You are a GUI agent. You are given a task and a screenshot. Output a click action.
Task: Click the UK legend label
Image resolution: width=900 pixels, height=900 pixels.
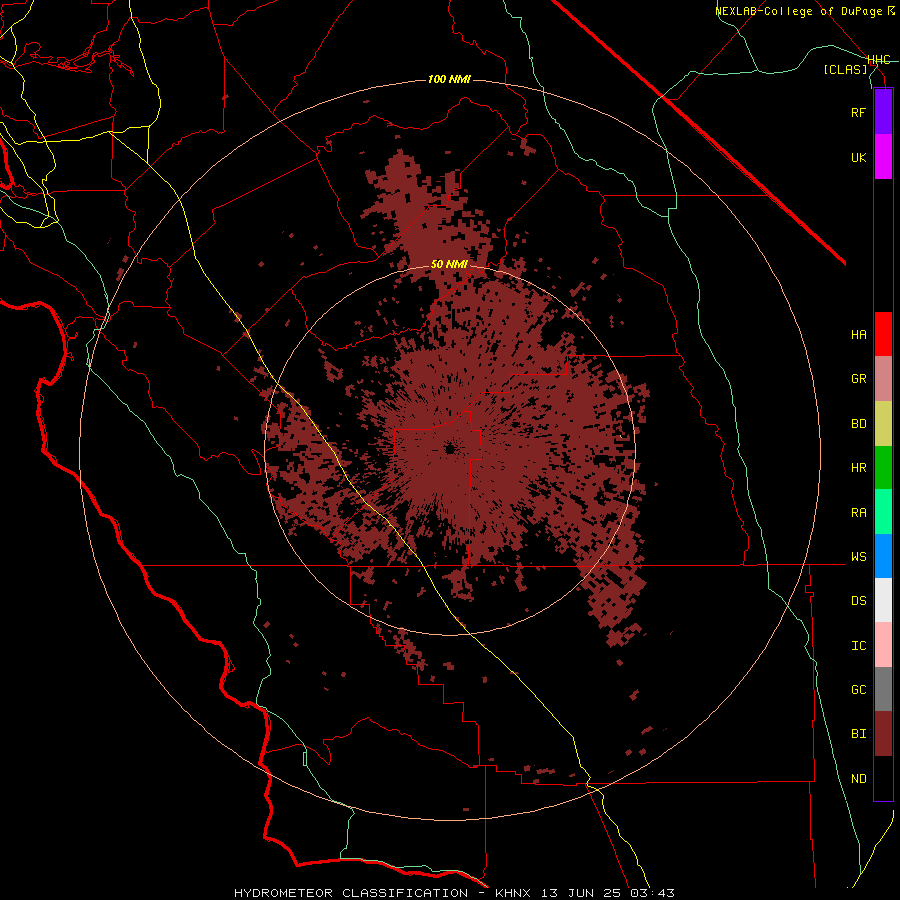coord(859,157)
